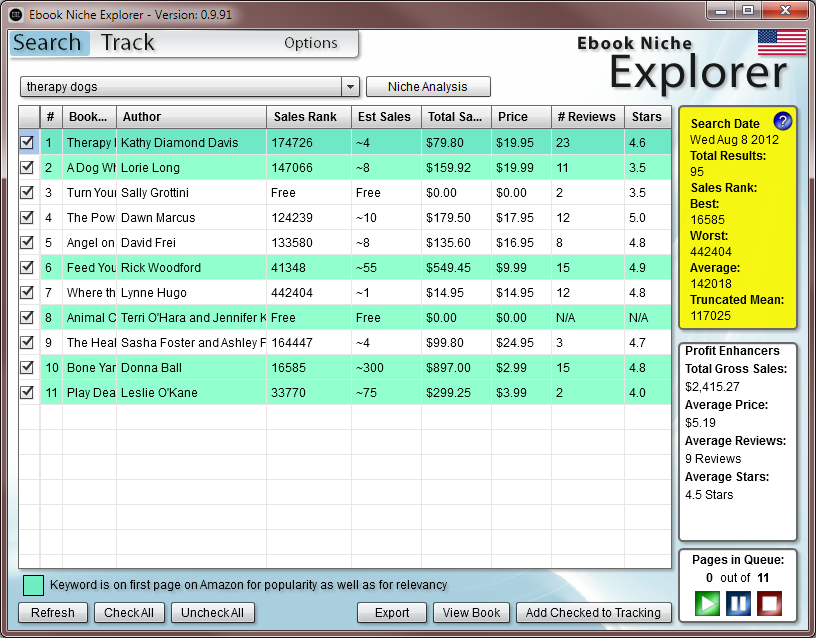Toggle the checkbox for Donna Ball row
The height and width of the screenshot is (638, 816).
[27, 367]
